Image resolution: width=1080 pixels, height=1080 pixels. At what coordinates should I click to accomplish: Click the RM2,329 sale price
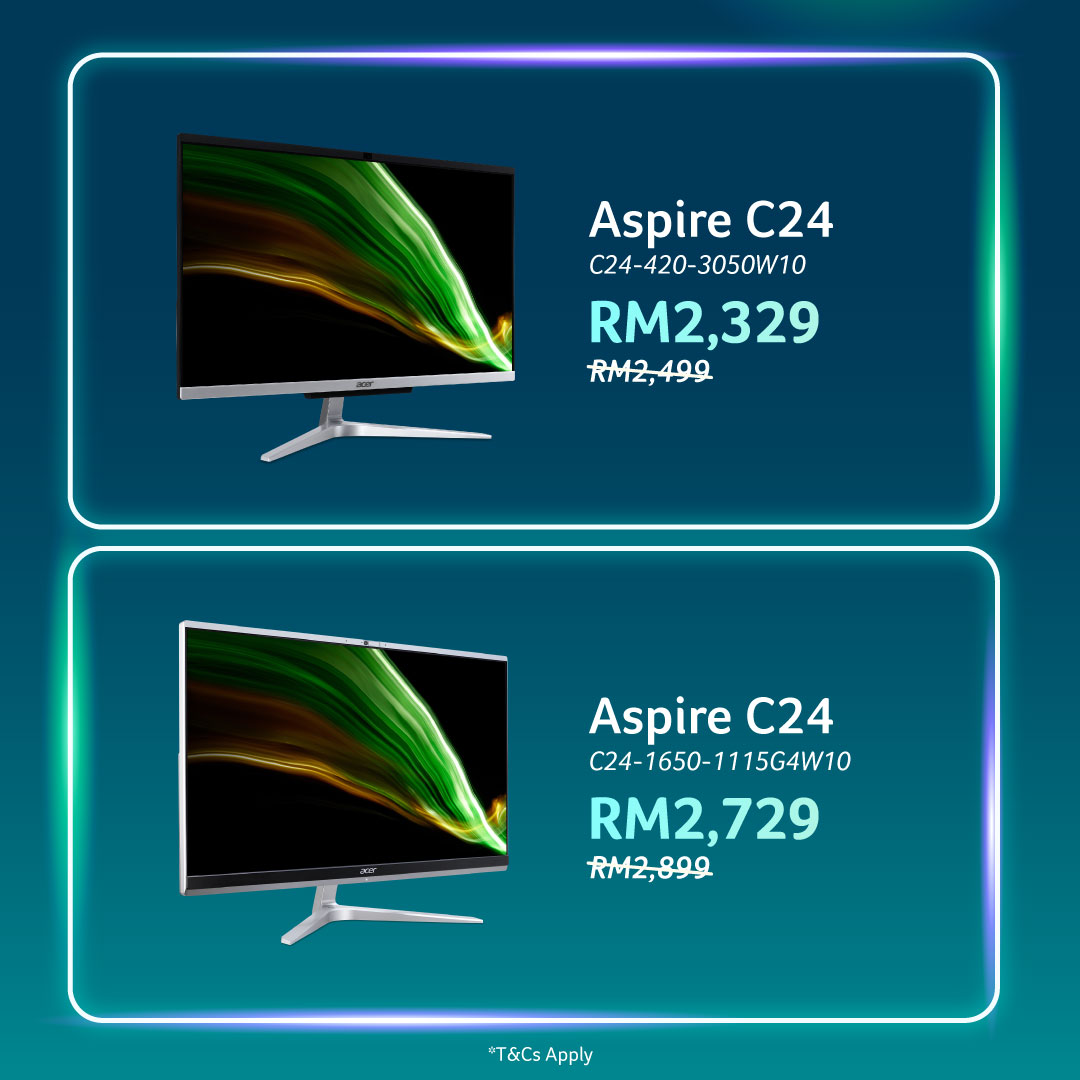click(x=704, y=322)
